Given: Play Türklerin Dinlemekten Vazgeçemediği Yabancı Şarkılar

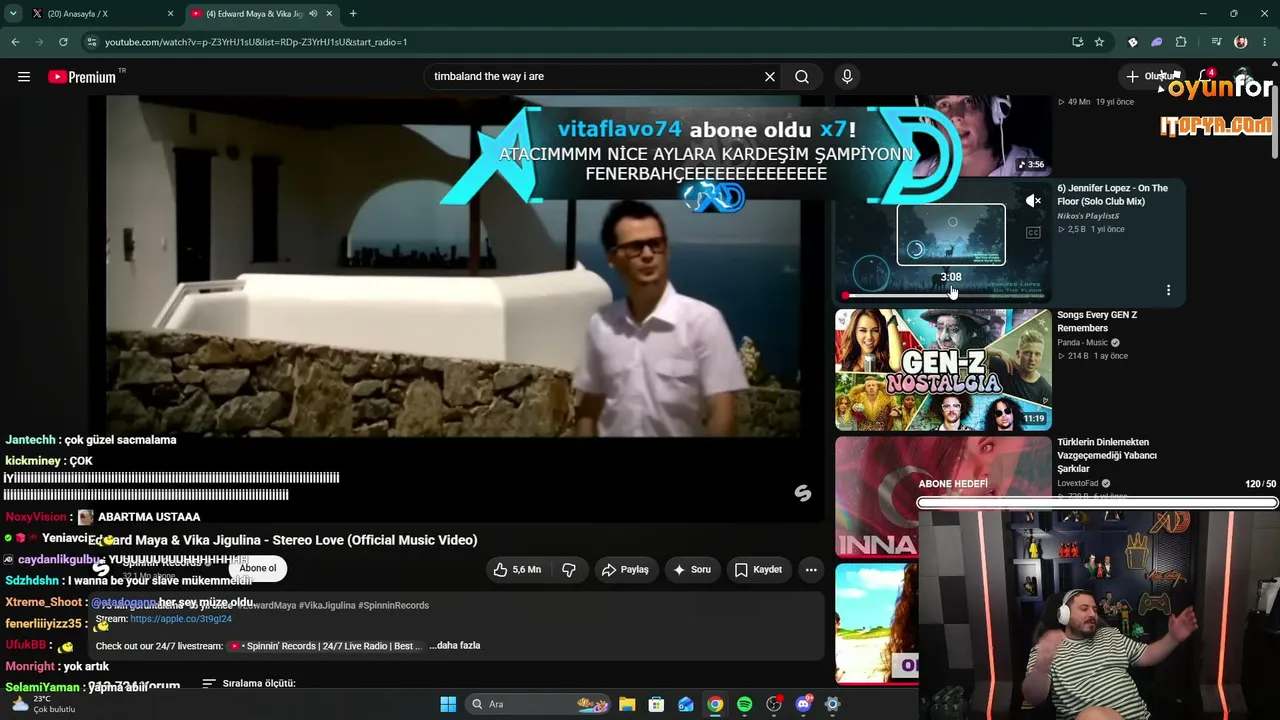Looking at the screenshot, I should (x=1107, y=455).
